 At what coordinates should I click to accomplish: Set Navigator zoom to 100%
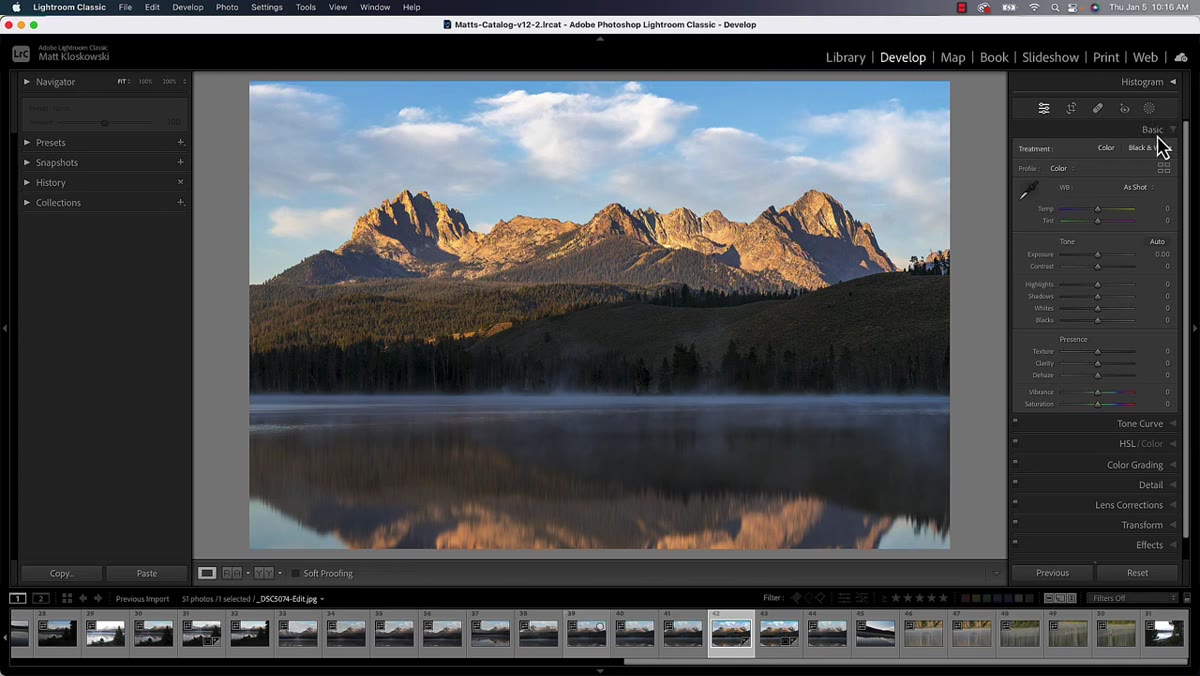click(146, 81)
